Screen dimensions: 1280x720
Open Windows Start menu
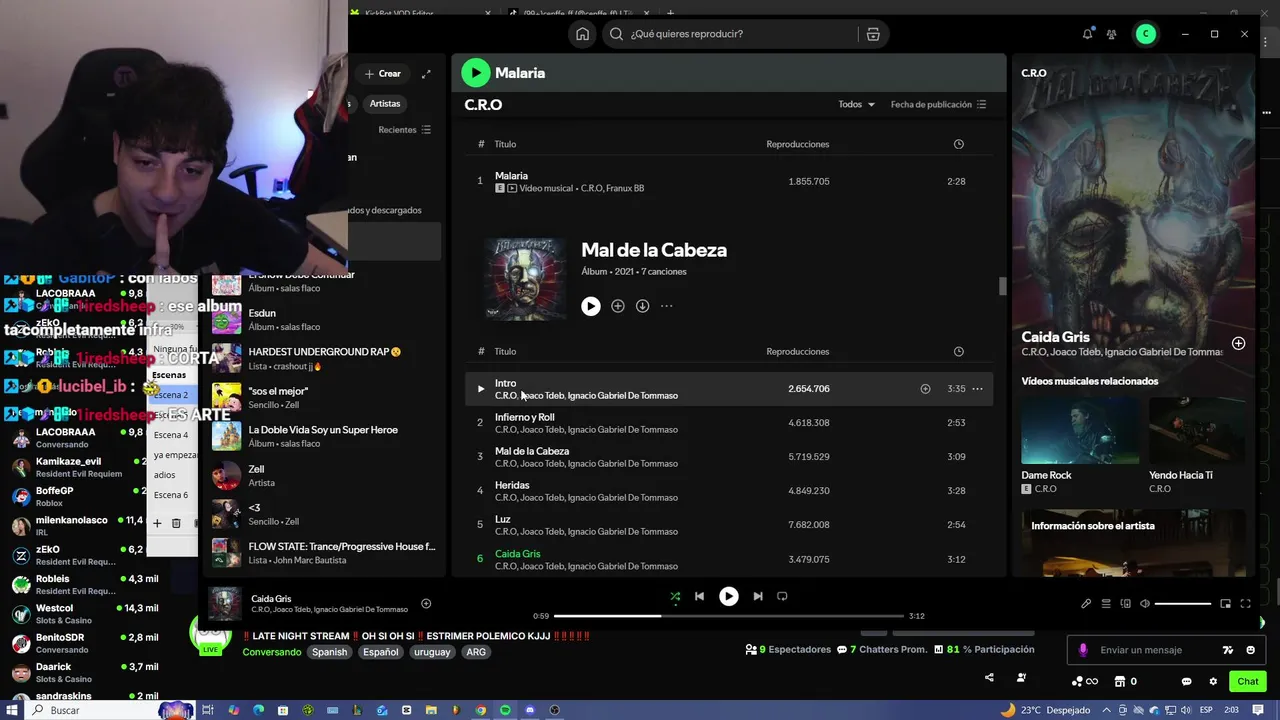(12, 710)
